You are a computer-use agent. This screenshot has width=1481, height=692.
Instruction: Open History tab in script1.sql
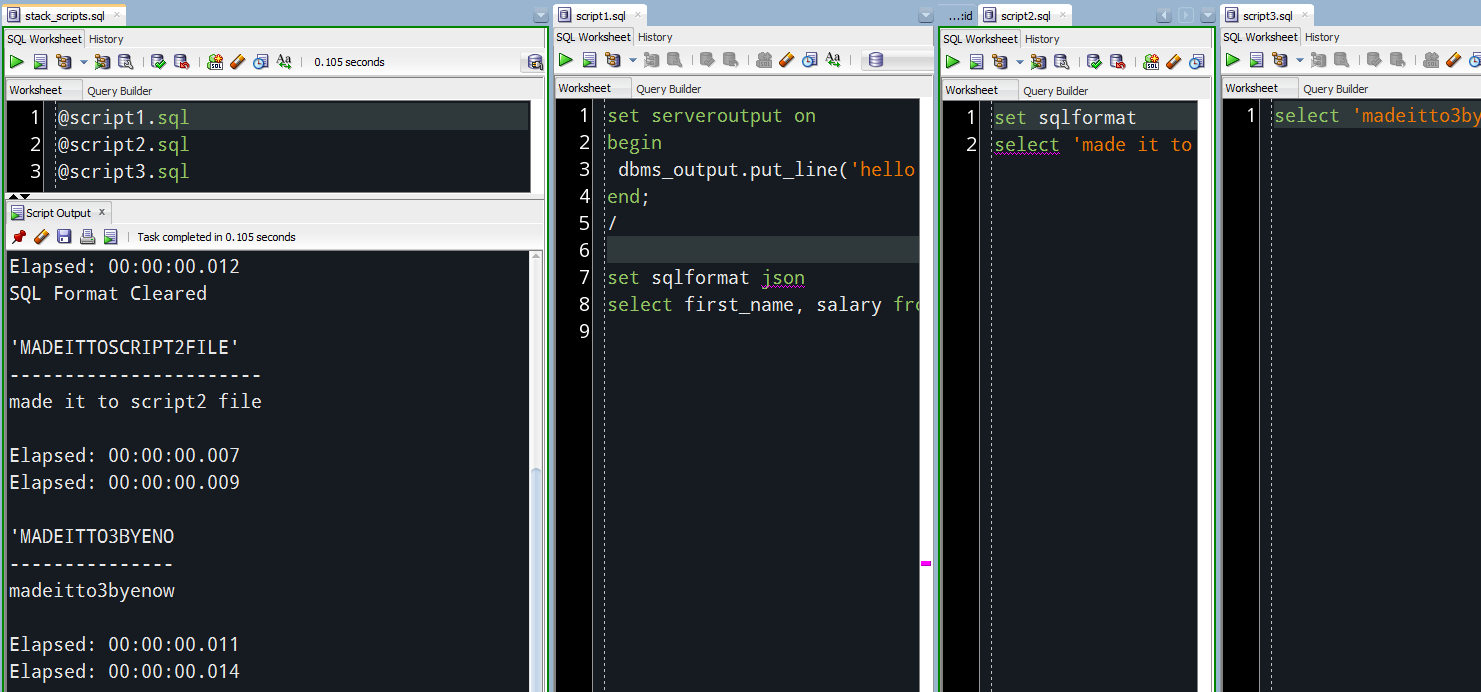point(655,37)
